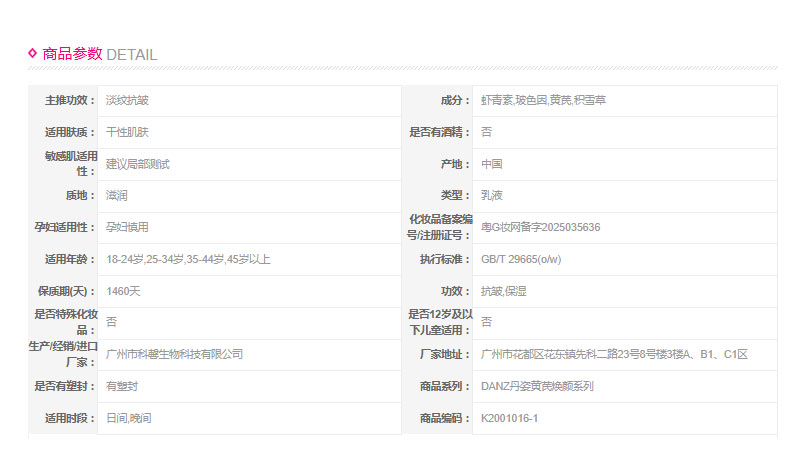
Task: Click the 类型 value 乳液
Action: (x=491, y=196)
